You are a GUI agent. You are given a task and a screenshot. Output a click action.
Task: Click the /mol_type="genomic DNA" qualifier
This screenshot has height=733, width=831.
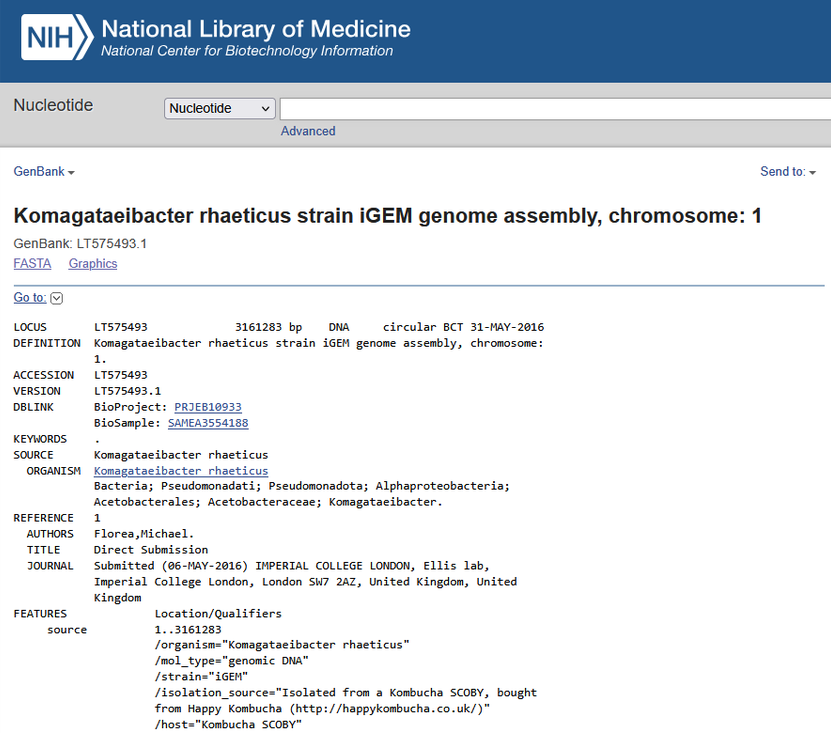point(232,661)
